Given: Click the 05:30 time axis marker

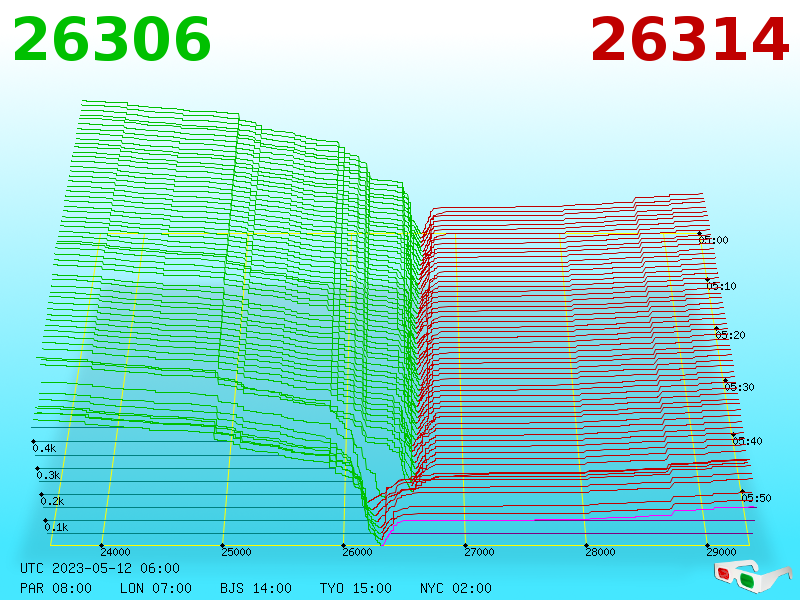Looking at the screenshot, I should [x=739, y=387].
